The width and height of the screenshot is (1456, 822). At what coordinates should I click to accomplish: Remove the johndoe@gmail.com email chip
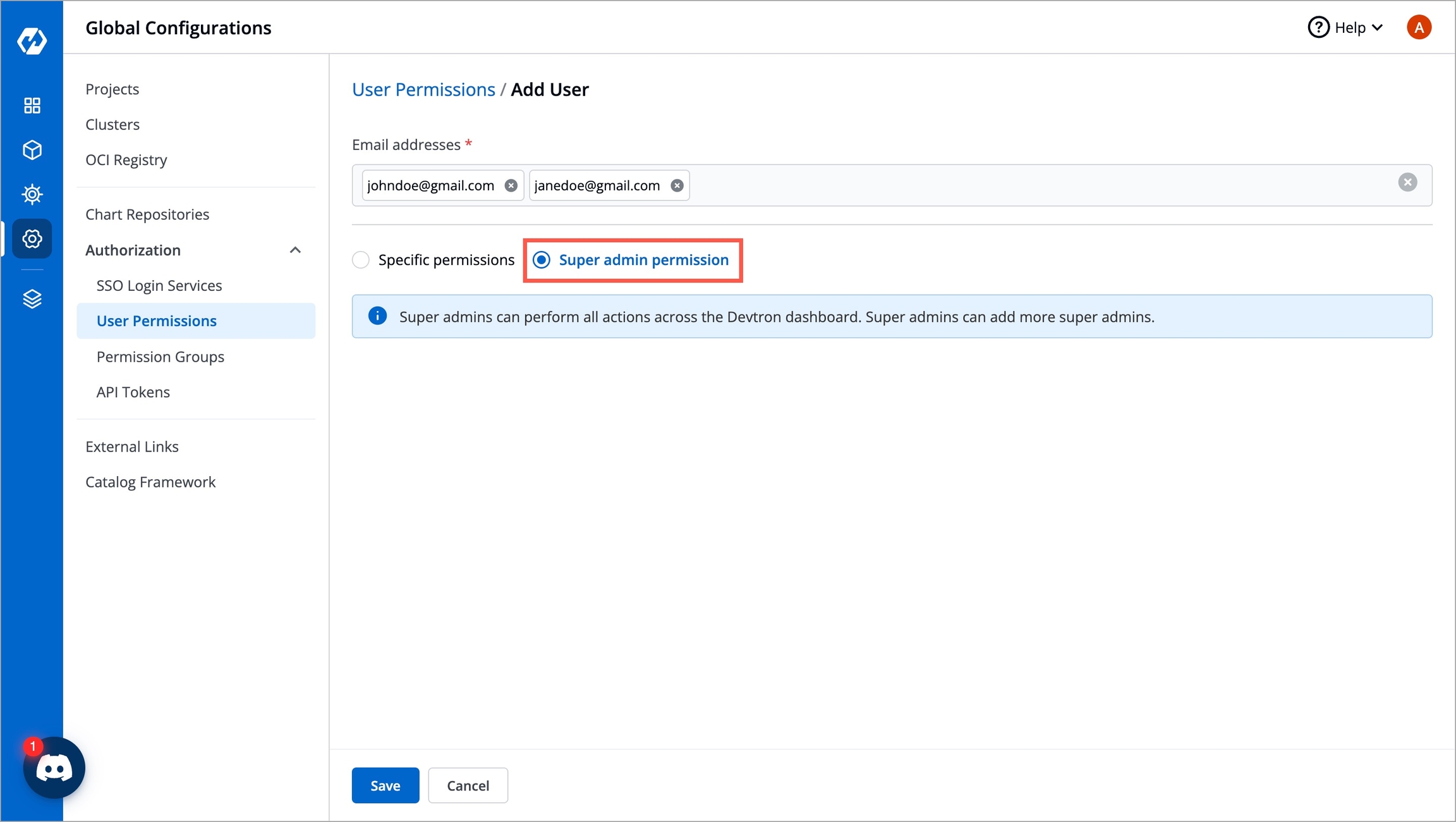(x=511, y=185)
